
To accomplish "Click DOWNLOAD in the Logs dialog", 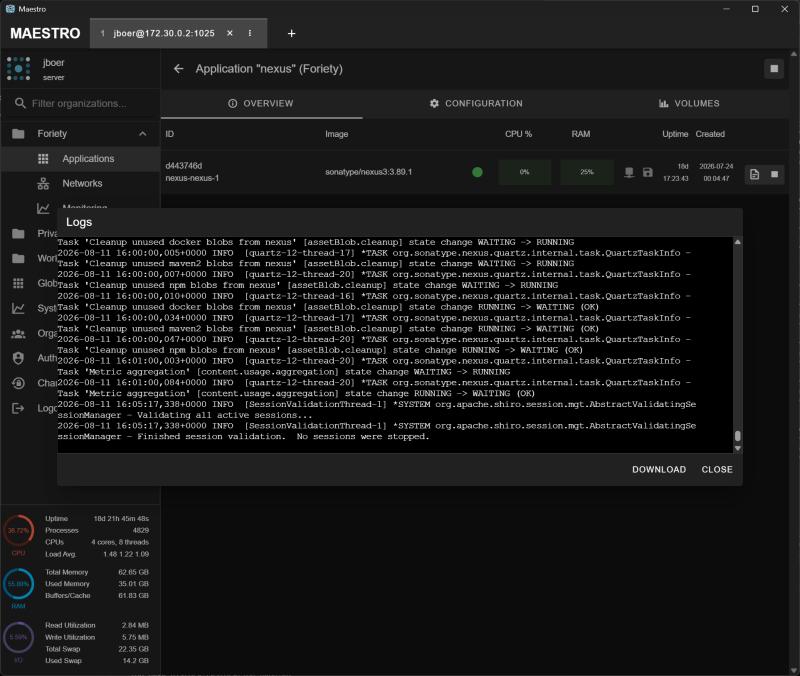I will tap(659, 469).
